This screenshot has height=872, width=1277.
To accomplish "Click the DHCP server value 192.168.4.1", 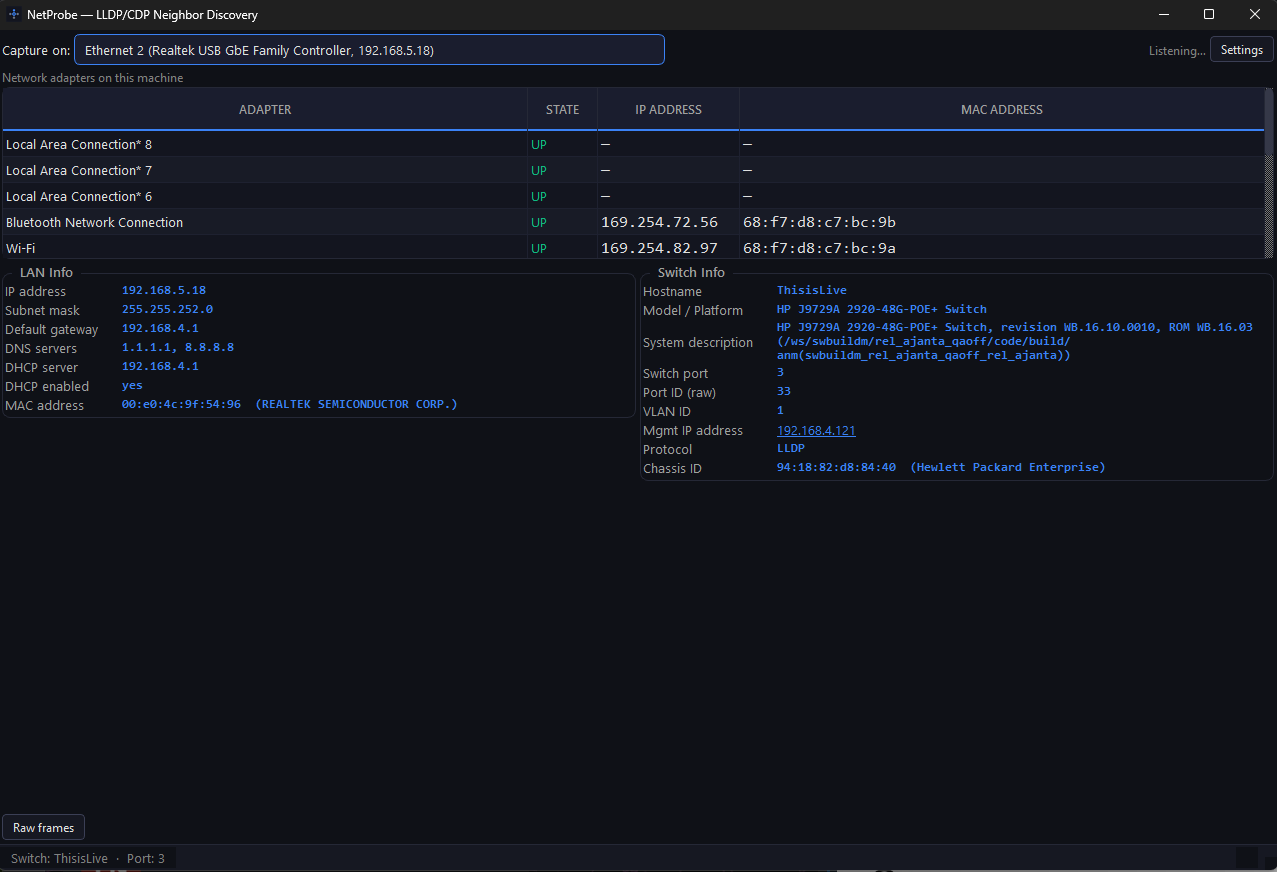I will (160, 366).
